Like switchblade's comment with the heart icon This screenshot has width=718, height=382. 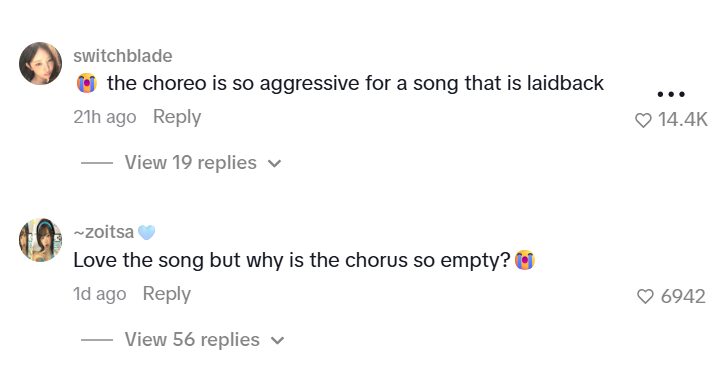coord(643,120)
